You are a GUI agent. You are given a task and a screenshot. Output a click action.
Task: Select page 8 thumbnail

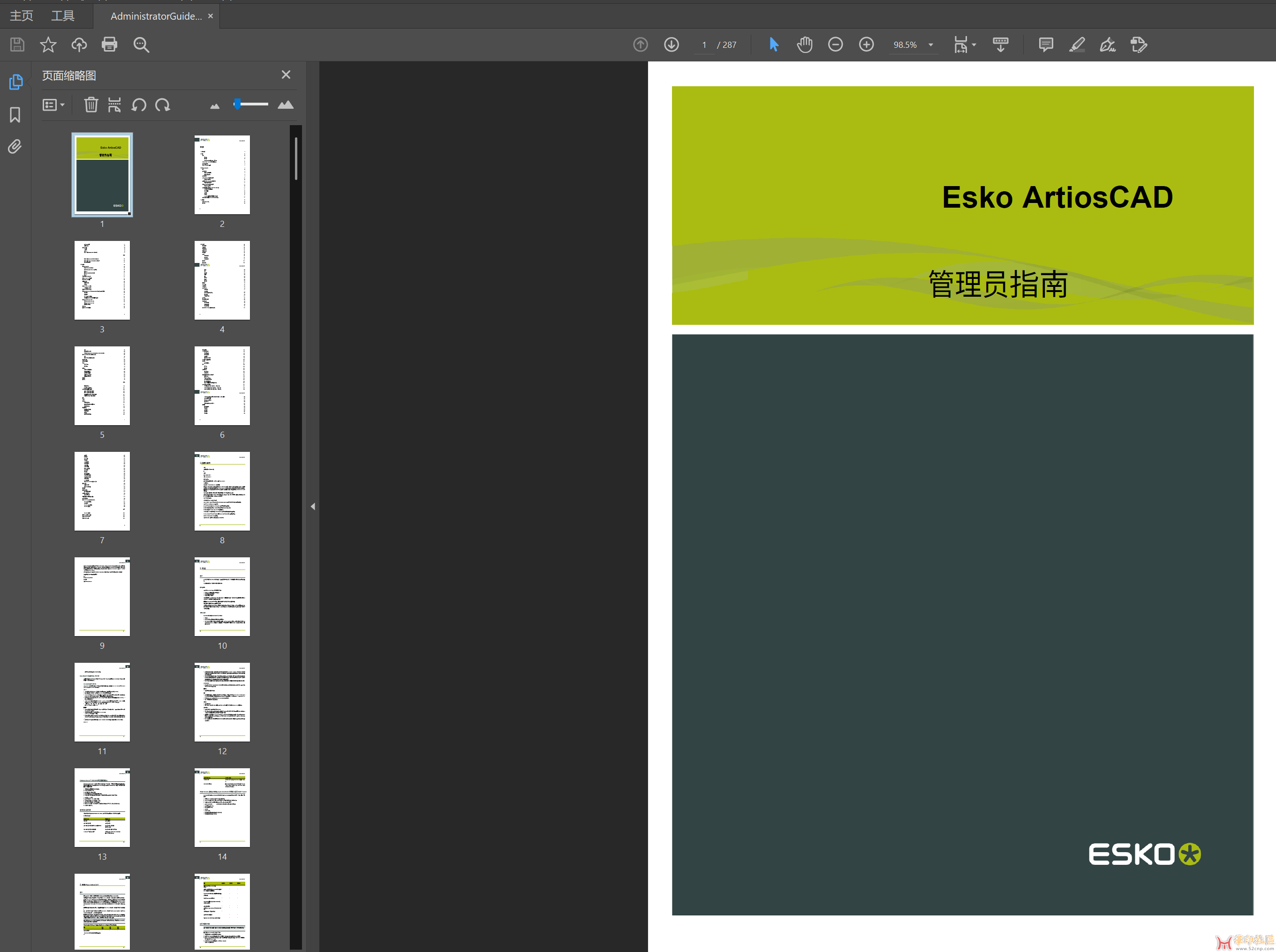[x=222, y=491]
